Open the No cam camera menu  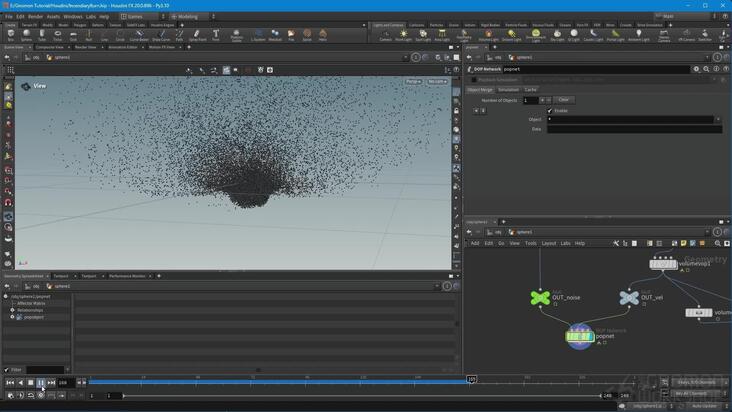(437, 82)
